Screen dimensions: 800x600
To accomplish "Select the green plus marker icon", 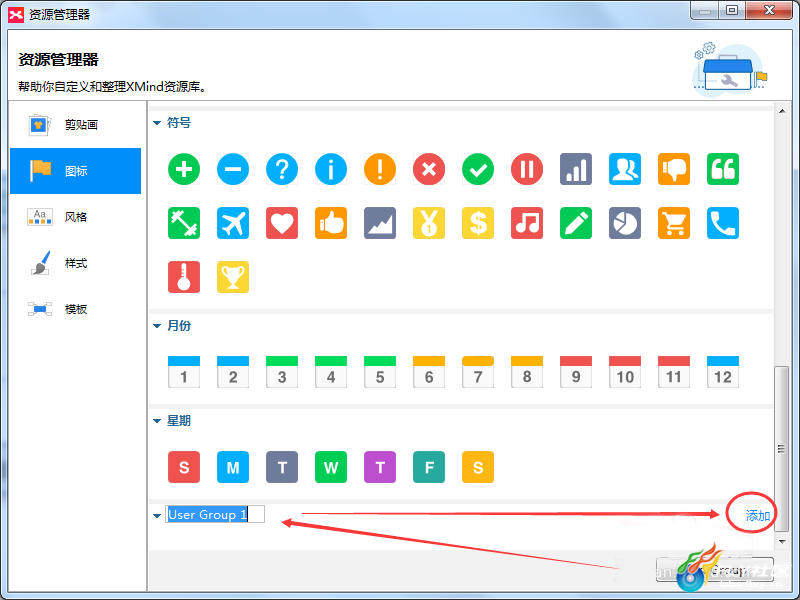I will (x=184, y=169).
